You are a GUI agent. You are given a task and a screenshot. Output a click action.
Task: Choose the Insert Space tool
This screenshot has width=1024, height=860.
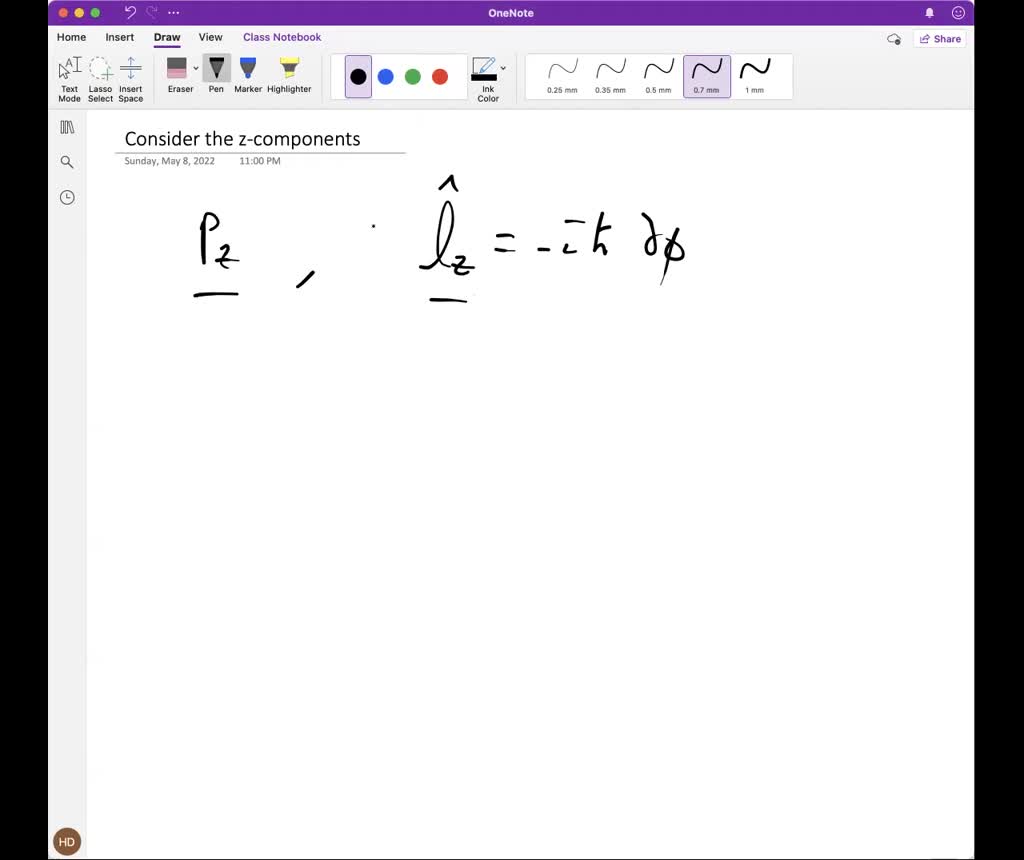[131, 78]
